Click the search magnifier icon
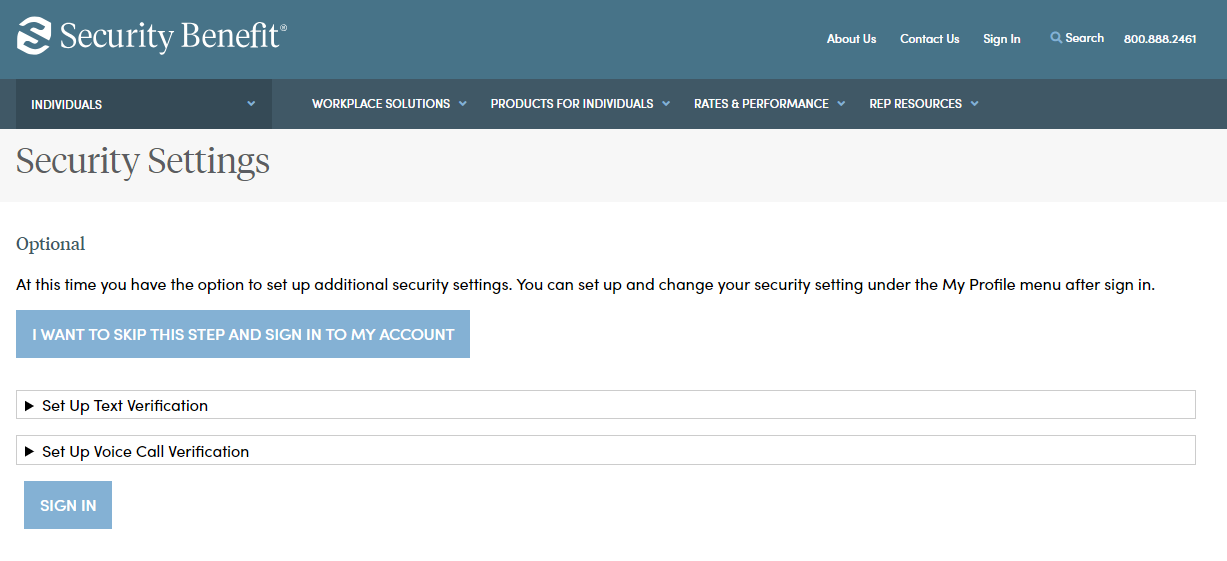 pyautogui.click(x=1056, y=38)
